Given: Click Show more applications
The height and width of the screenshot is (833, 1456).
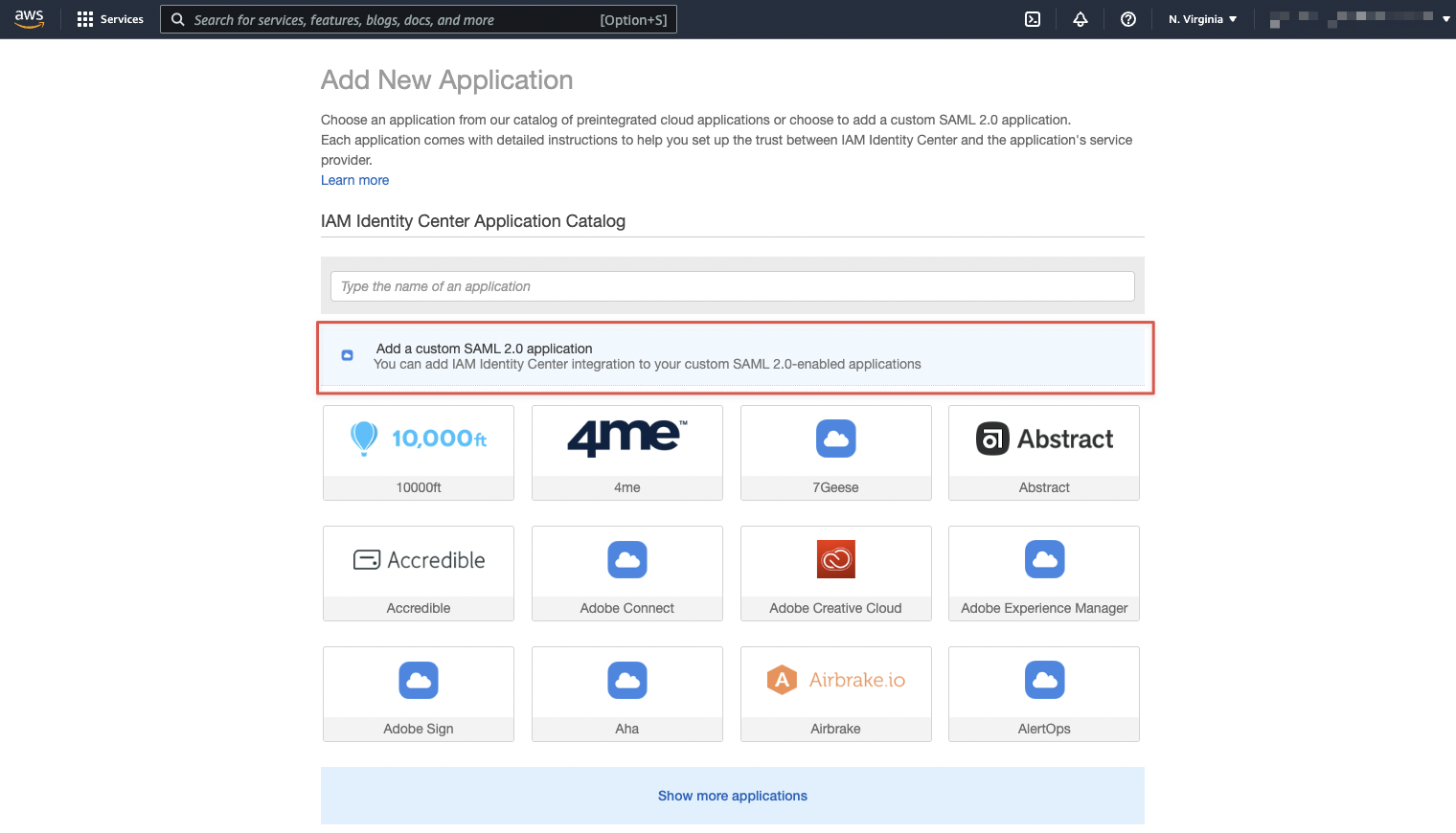Looking at the screenshot, I should point(732,796).
